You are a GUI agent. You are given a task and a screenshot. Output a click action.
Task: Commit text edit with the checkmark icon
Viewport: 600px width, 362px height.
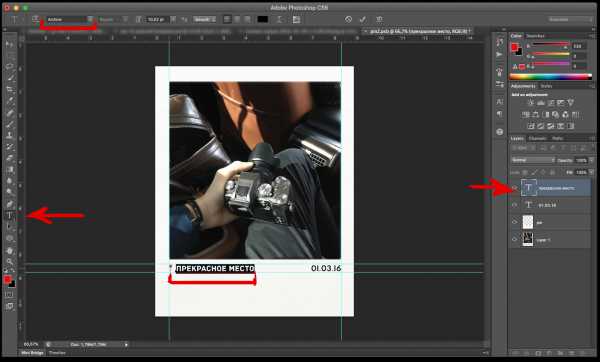click(x=363, y=19)
